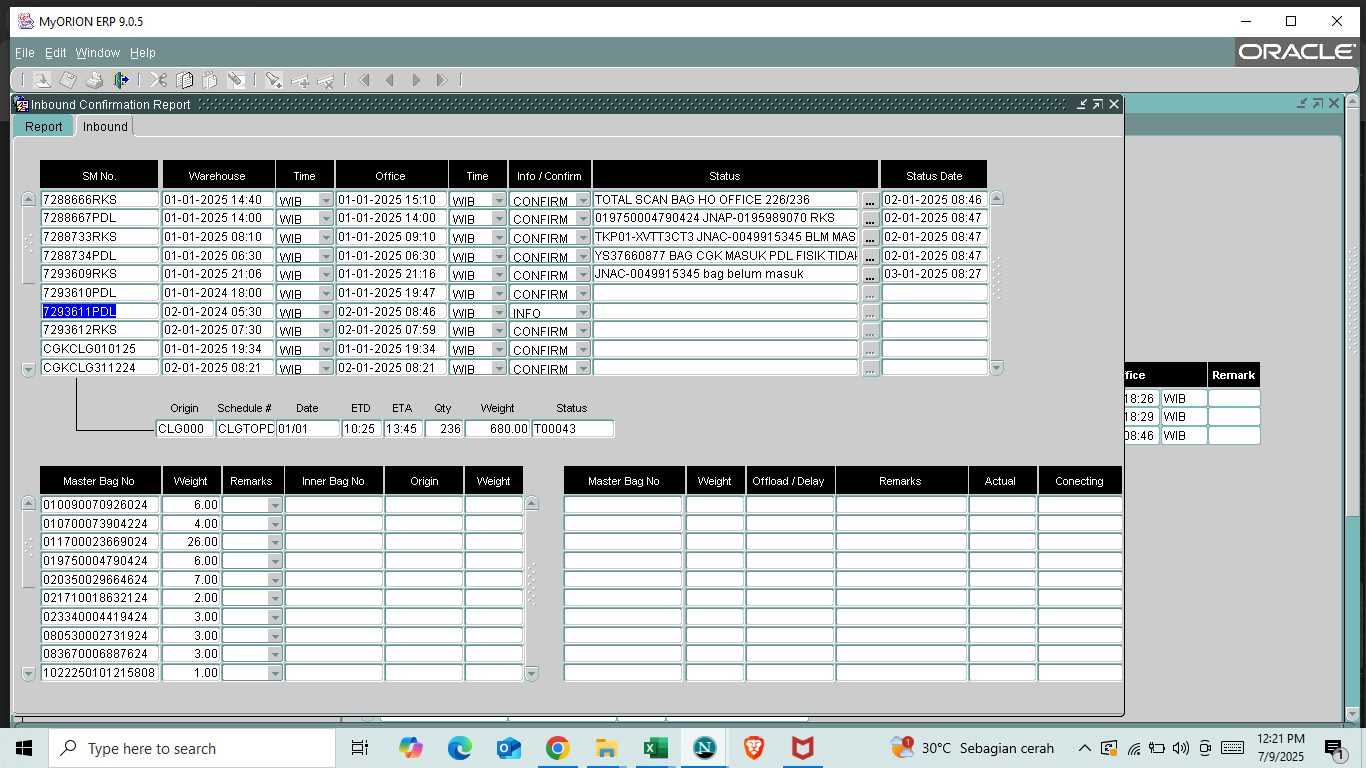Open Task View in the taskbar
The image size is (1366, 768).
point(360,748)
